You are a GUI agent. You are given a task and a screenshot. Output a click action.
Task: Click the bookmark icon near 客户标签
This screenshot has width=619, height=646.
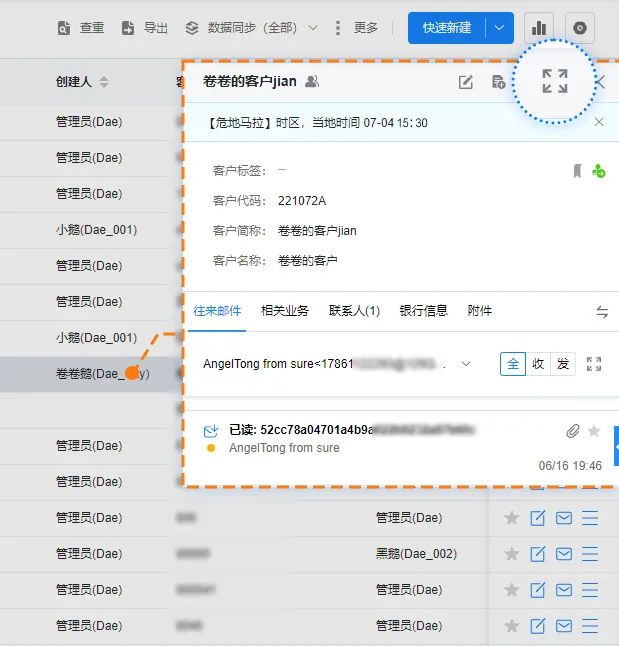(x=577, y=171)
